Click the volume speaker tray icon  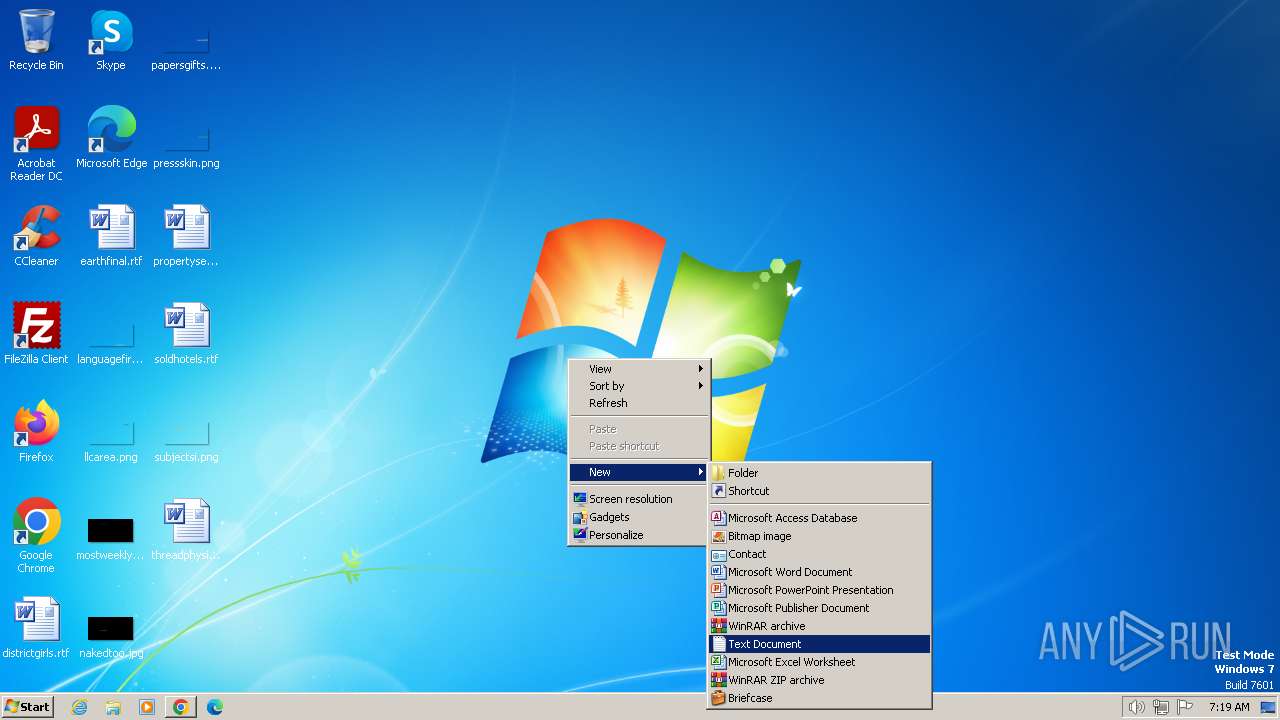pos(1136,707)
